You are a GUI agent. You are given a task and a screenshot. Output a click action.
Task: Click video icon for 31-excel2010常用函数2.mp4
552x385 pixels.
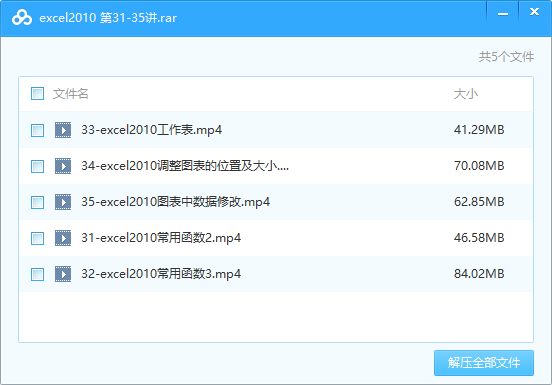point(63,238)
